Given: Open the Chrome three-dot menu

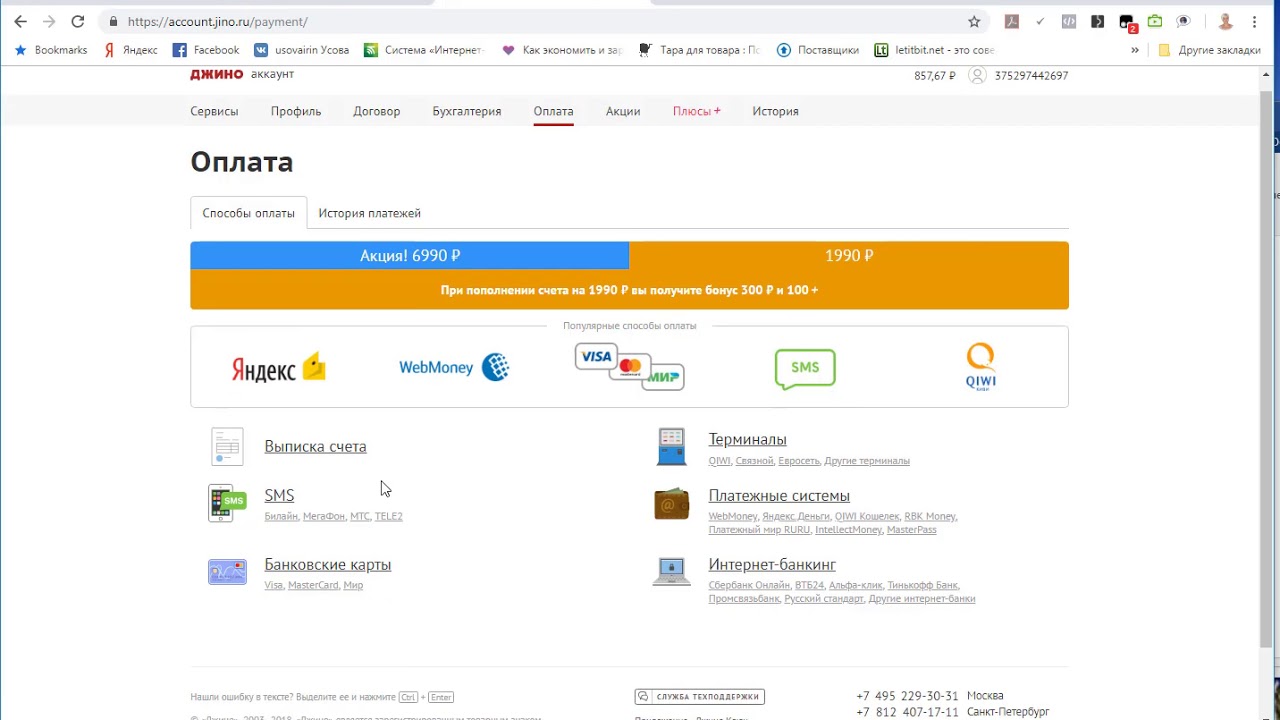Looking at the screenshot, I should (x=1254, y=21).
